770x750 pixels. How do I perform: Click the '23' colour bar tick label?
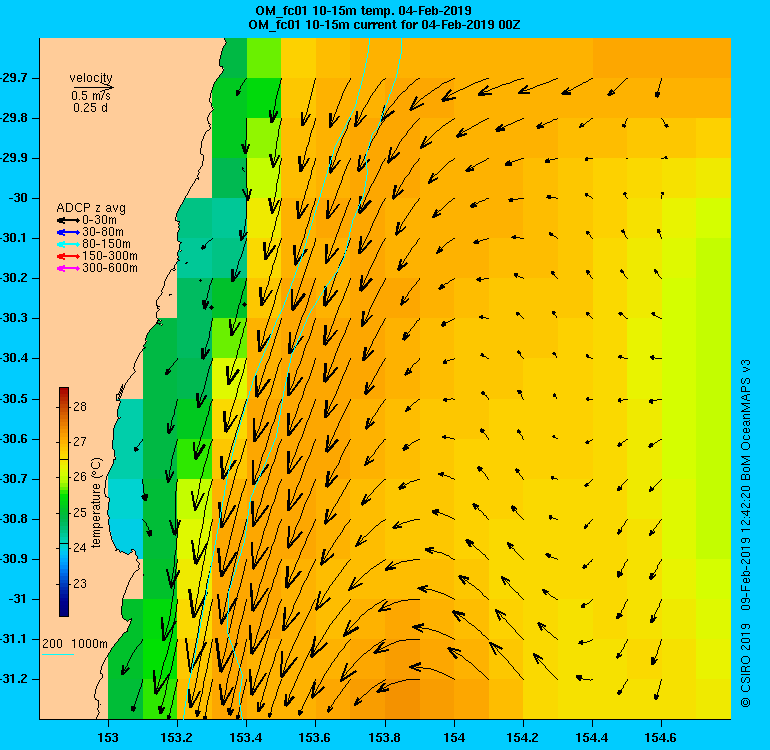[x=80, y=584]
